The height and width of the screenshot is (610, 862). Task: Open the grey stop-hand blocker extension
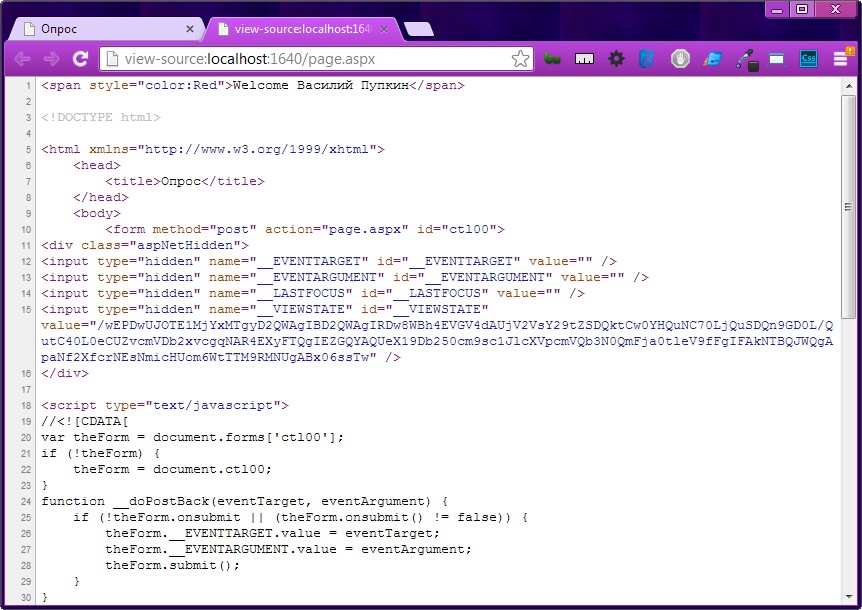[680, 59]
